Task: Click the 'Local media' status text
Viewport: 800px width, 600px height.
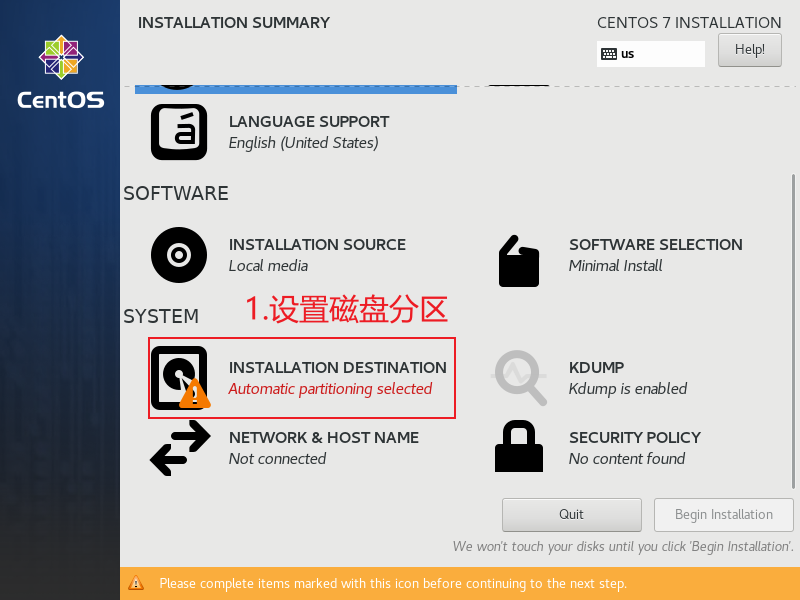Action: pos(268,266)
